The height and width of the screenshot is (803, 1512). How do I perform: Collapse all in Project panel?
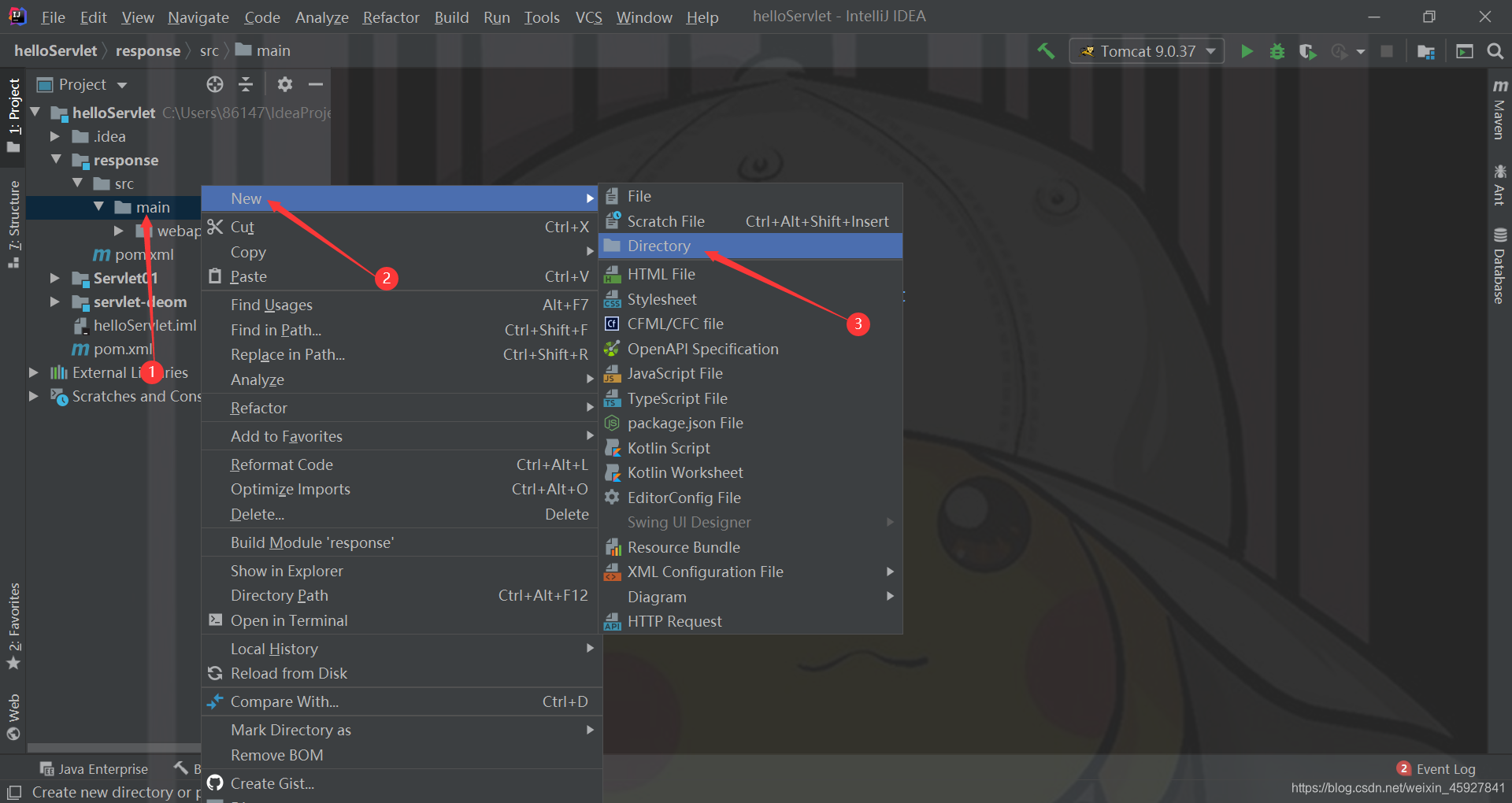tap(246, 84)
